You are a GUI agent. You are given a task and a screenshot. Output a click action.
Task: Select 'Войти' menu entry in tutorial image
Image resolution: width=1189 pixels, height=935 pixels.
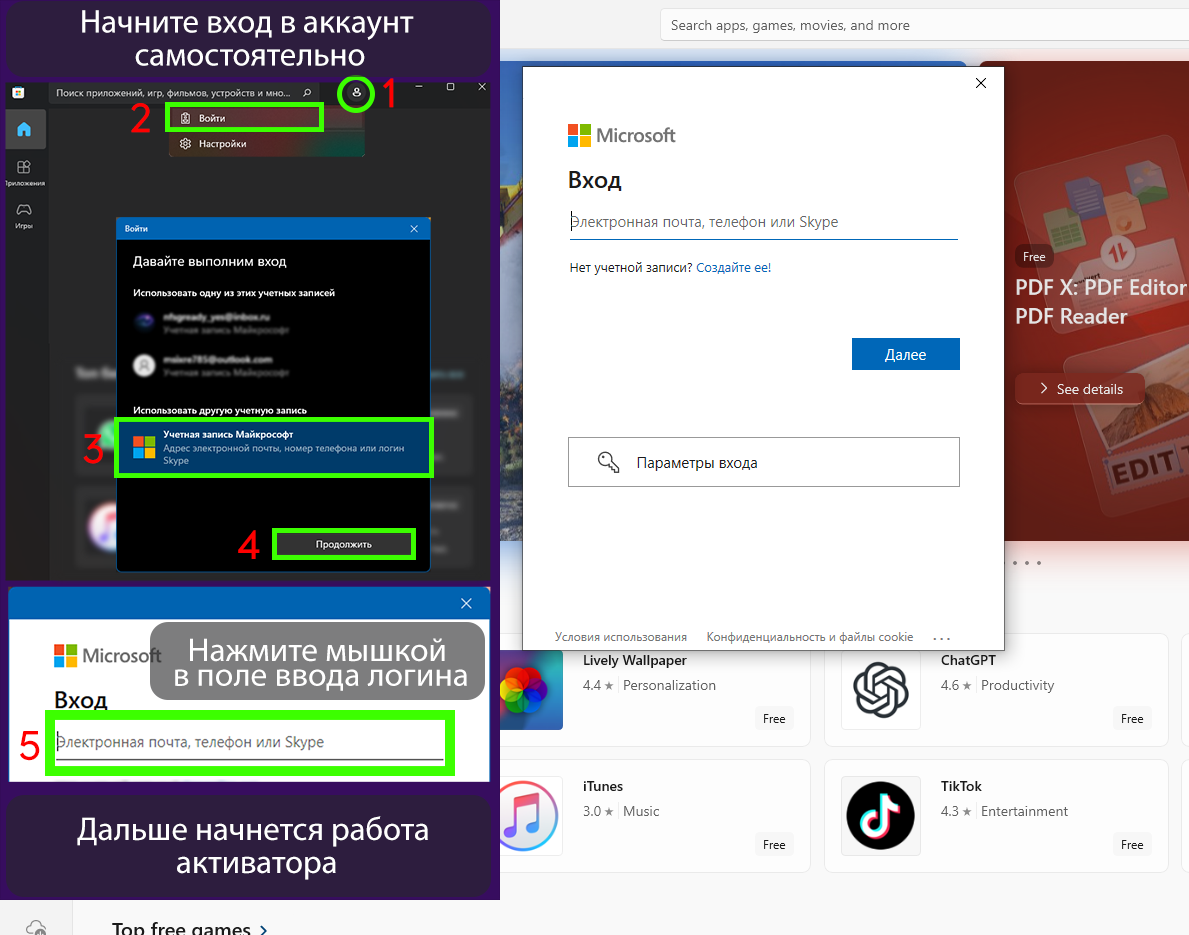click(244, 118)
